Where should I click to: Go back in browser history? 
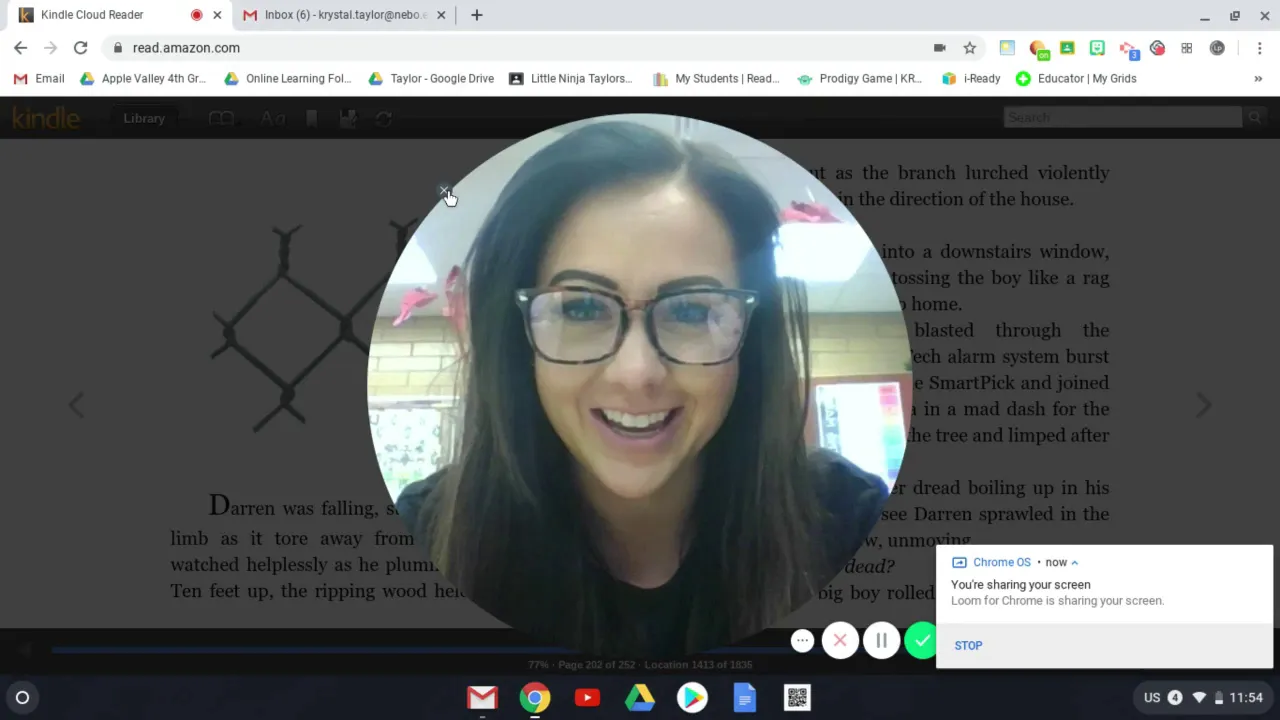(x=20, y=47)
